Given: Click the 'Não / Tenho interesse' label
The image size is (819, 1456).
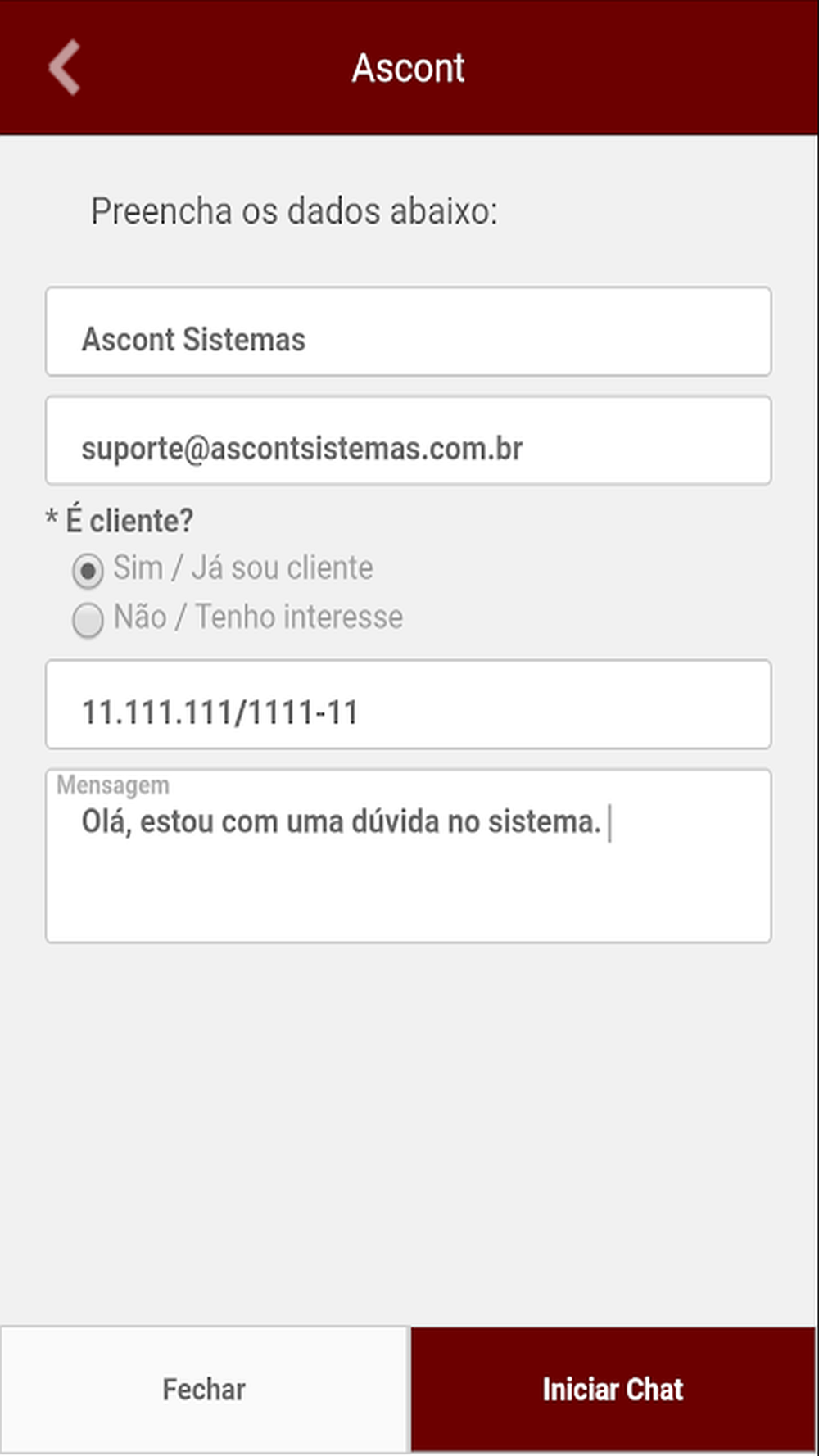Looking at the screenshot, I should (258, 617).
